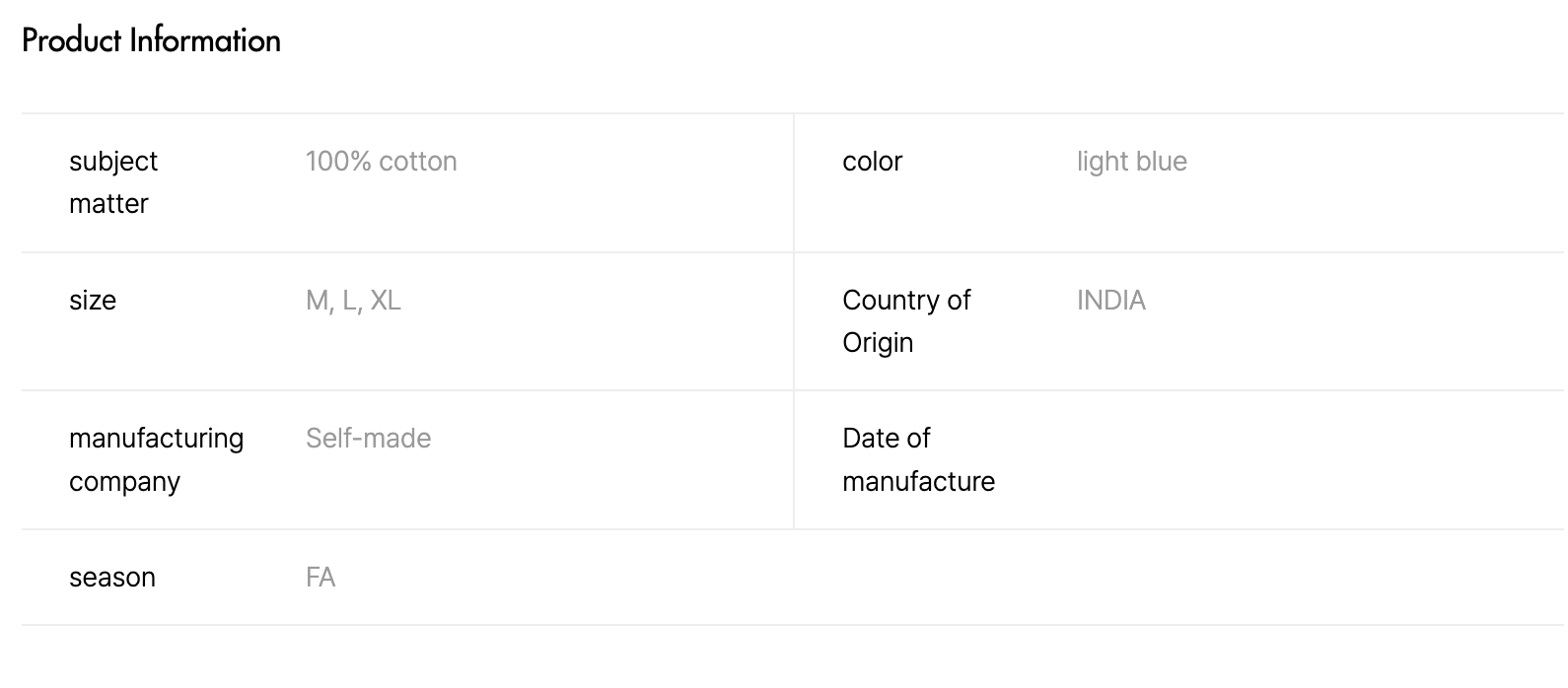Select the manufacturing company label

click(156, 460)
